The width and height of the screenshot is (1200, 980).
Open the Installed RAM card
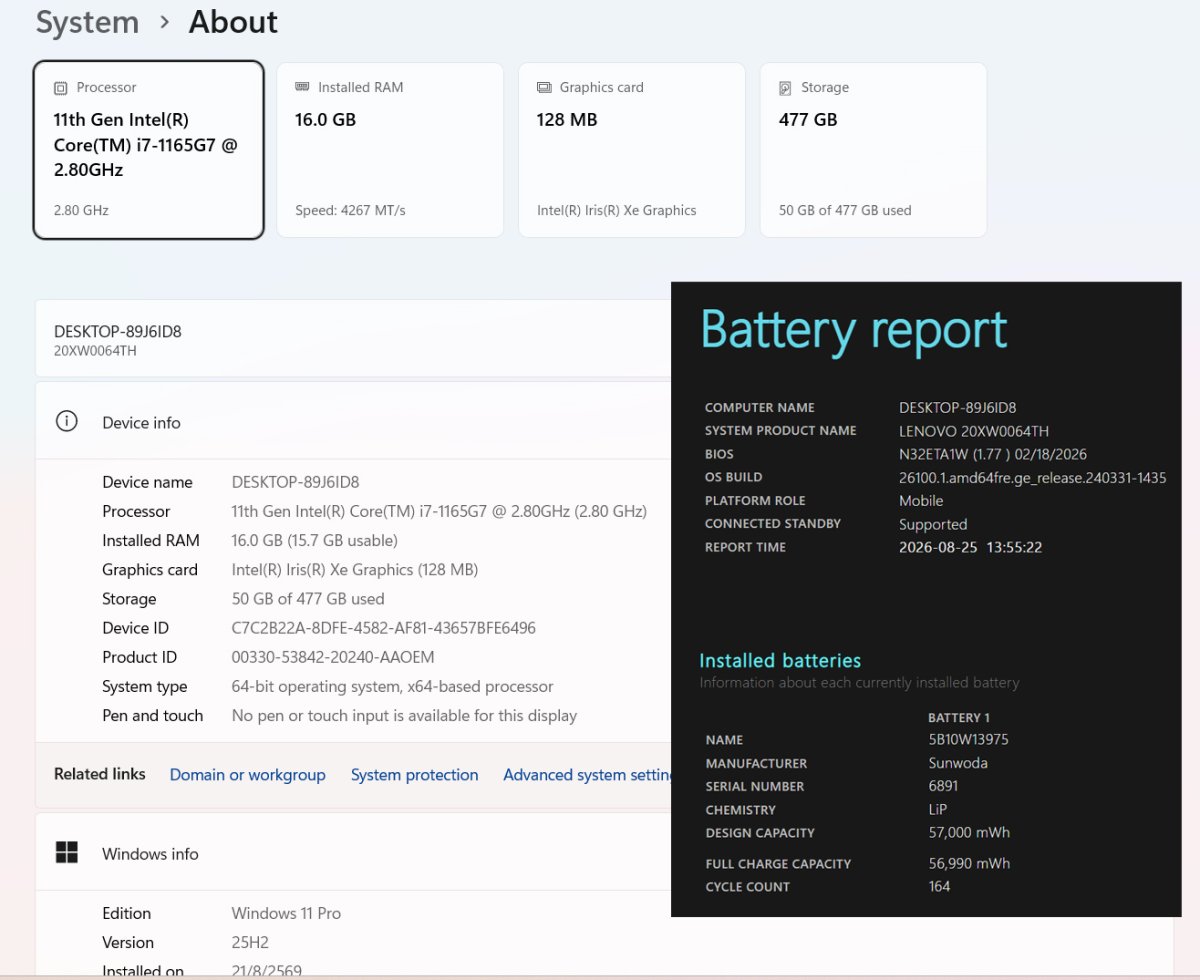(x=390, y=150)
